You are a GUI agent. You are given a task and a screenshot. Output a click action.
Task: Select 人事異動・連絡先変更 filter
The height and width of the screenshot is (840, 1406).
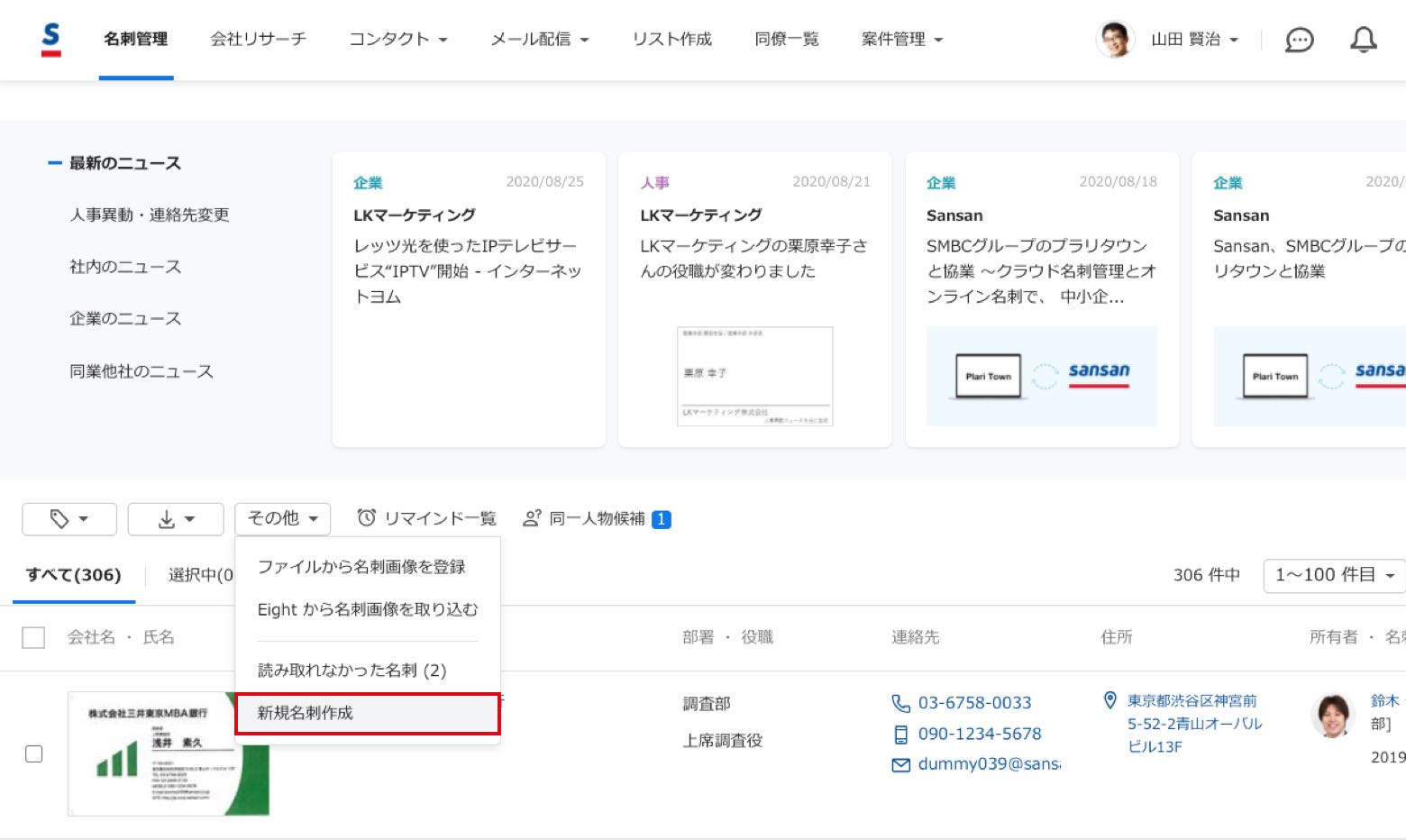150,215
